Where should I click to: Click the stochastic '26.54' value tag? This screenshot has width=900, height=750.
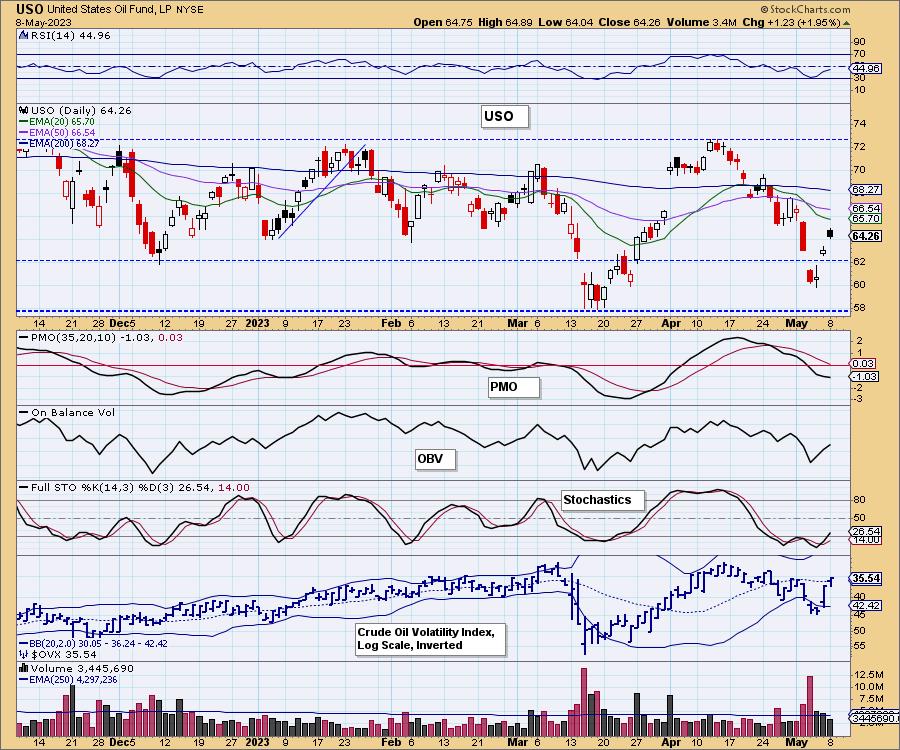(867, 531)
